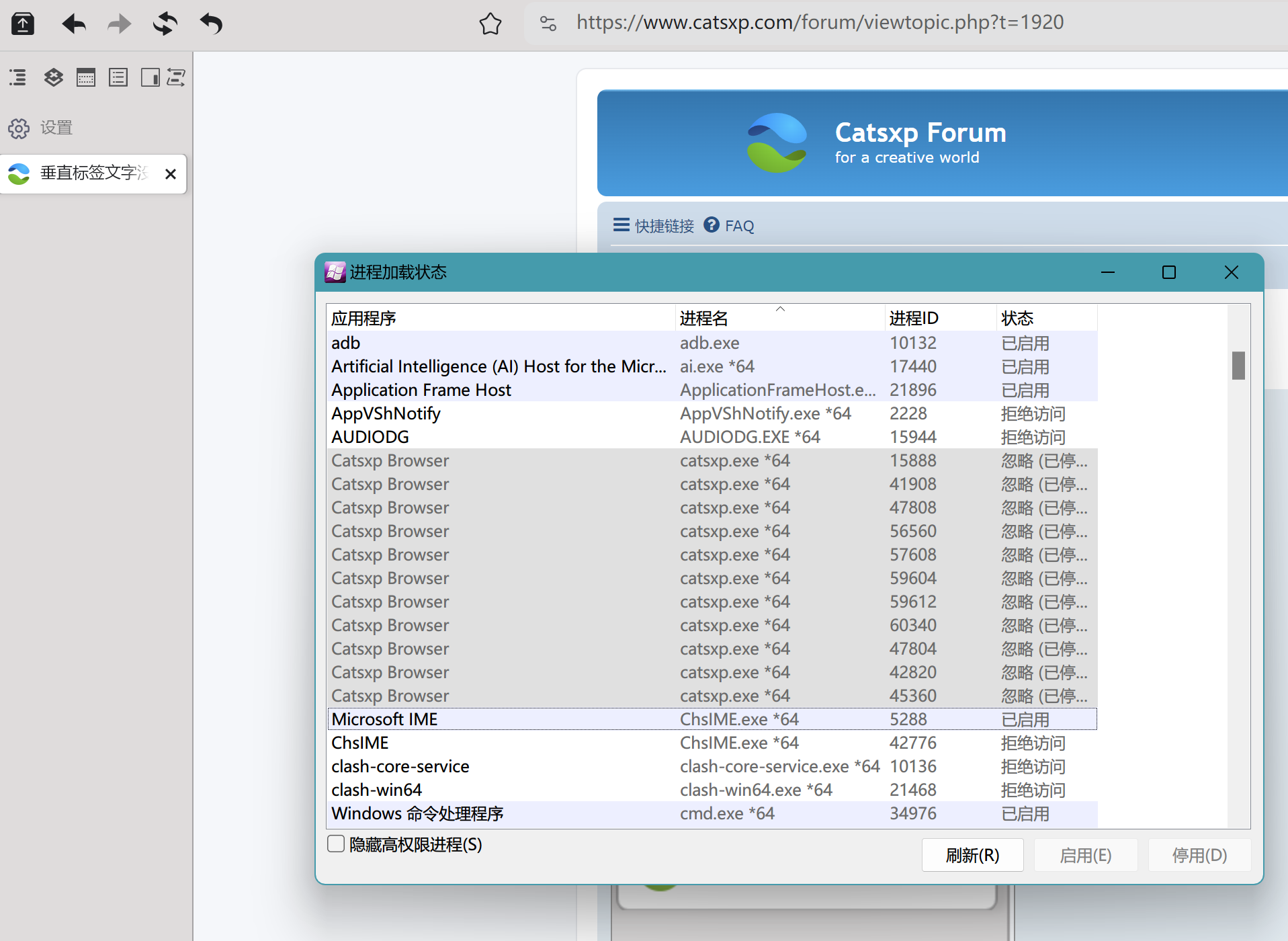Screen dimensions: 1288x941
Task: Close the 垂直标签文字 vertical tab
Action: pyautogui.click(x=171, y=174)
